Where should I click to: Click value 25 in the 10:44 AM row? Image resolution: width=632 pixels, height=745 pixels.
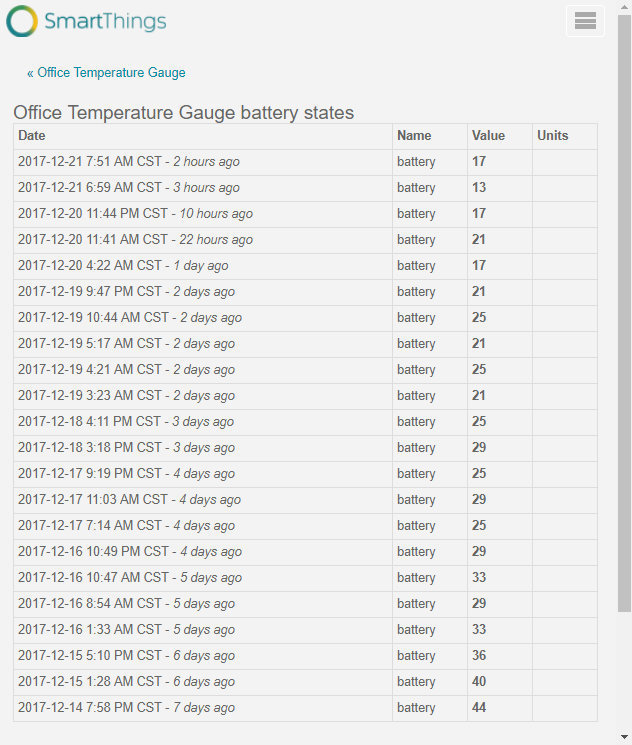point(479,317)
